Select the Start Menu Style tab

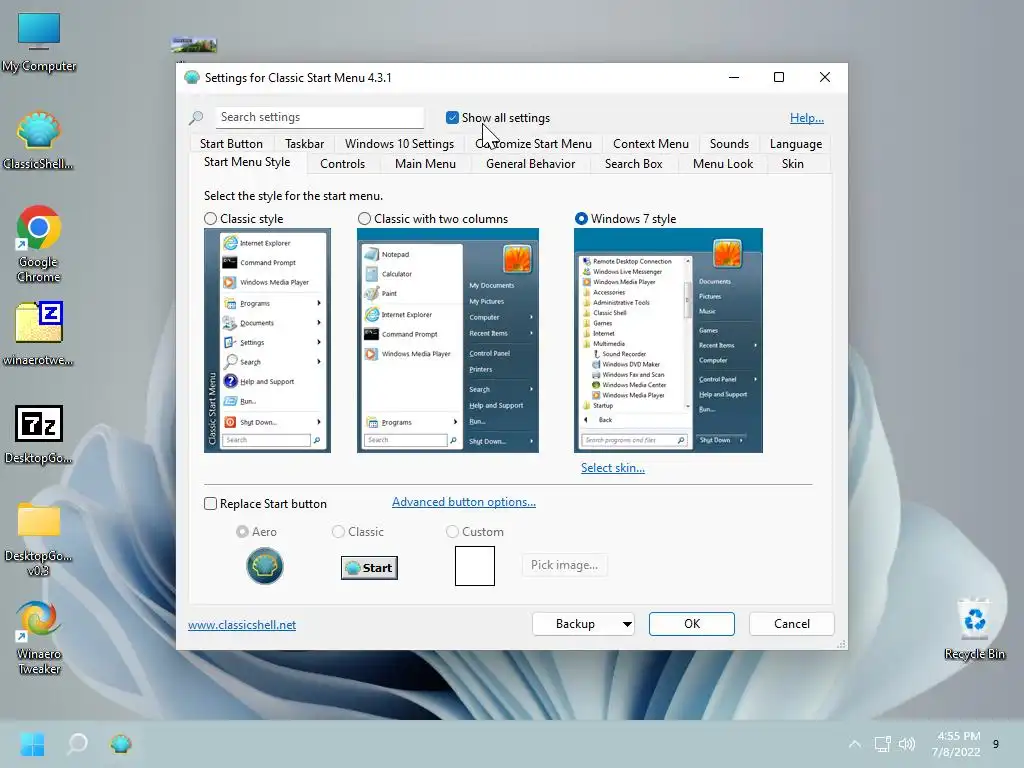pos(247,162)
